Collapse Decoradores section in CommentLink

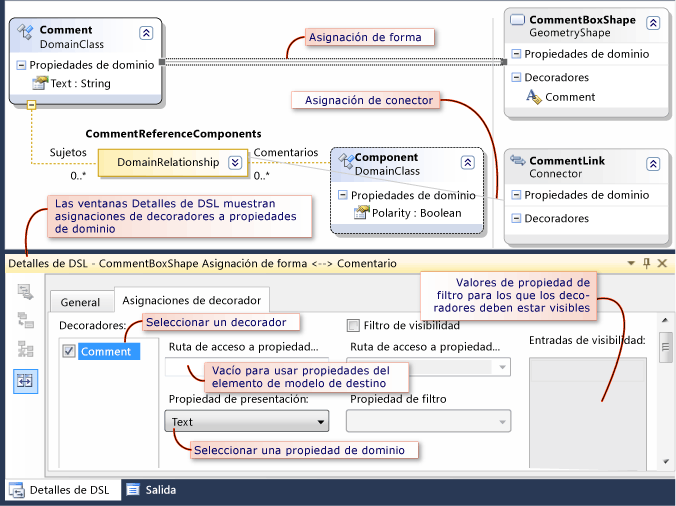click(x=516, y=218)
